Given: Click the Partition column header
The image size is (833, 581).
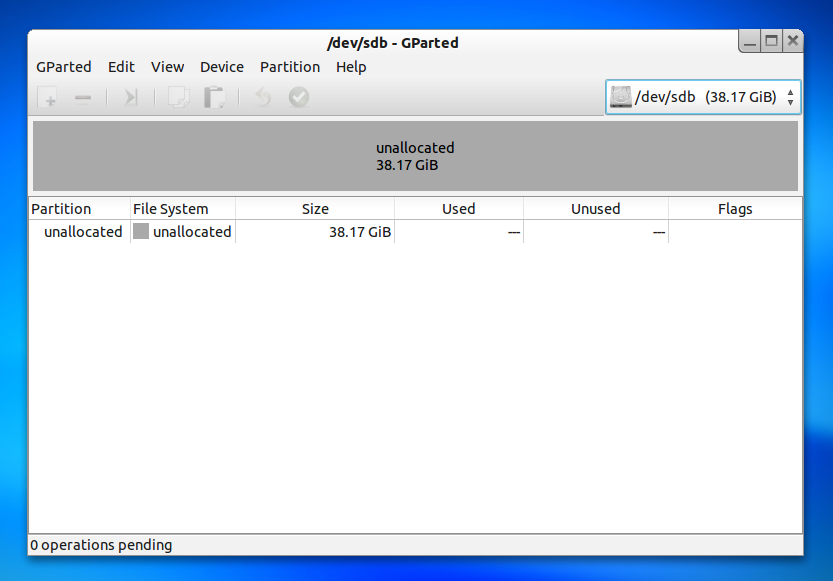Looking at the screenshot, I should tap(79, 209).
